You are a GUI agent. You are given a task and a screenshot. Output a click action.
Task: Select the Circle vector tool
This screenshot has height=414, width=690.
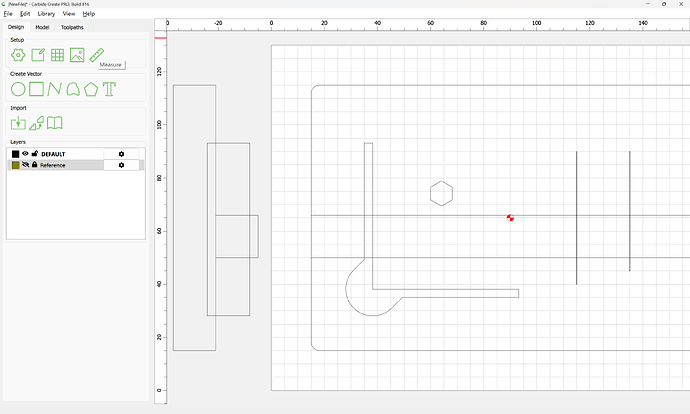pos(18,89)
